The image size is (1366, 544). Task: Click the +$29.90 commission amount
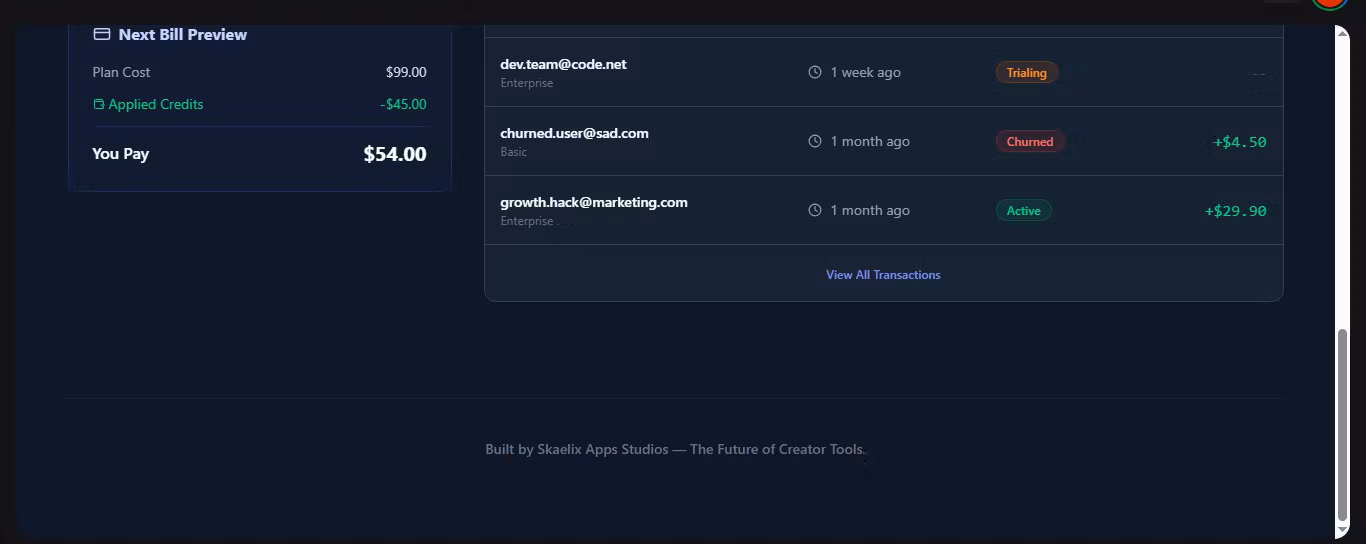tap(1235, 211)
